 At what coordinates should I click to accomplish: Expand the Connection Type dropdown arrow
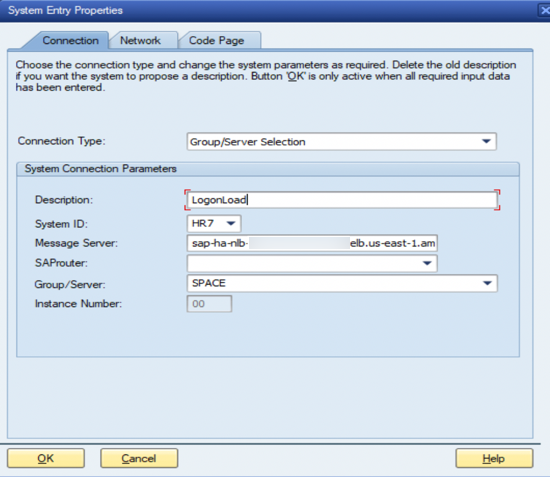(x=486, y=141)
